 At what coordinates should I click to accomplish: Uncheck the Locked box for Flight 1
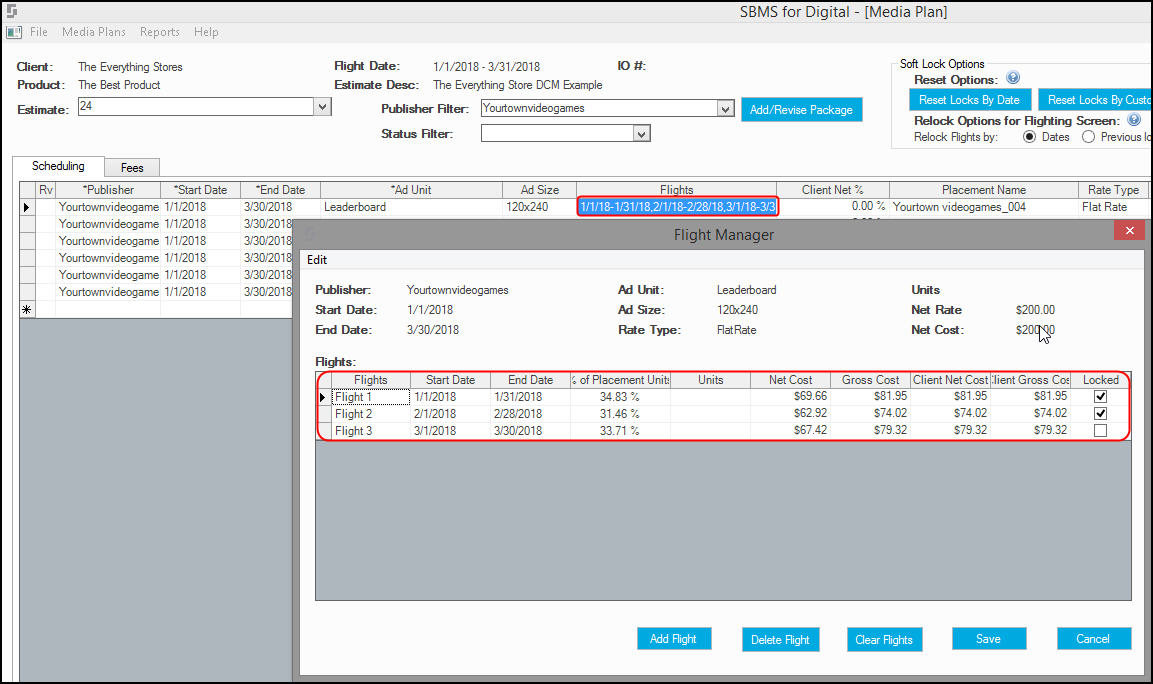(x=1100, y=396)
